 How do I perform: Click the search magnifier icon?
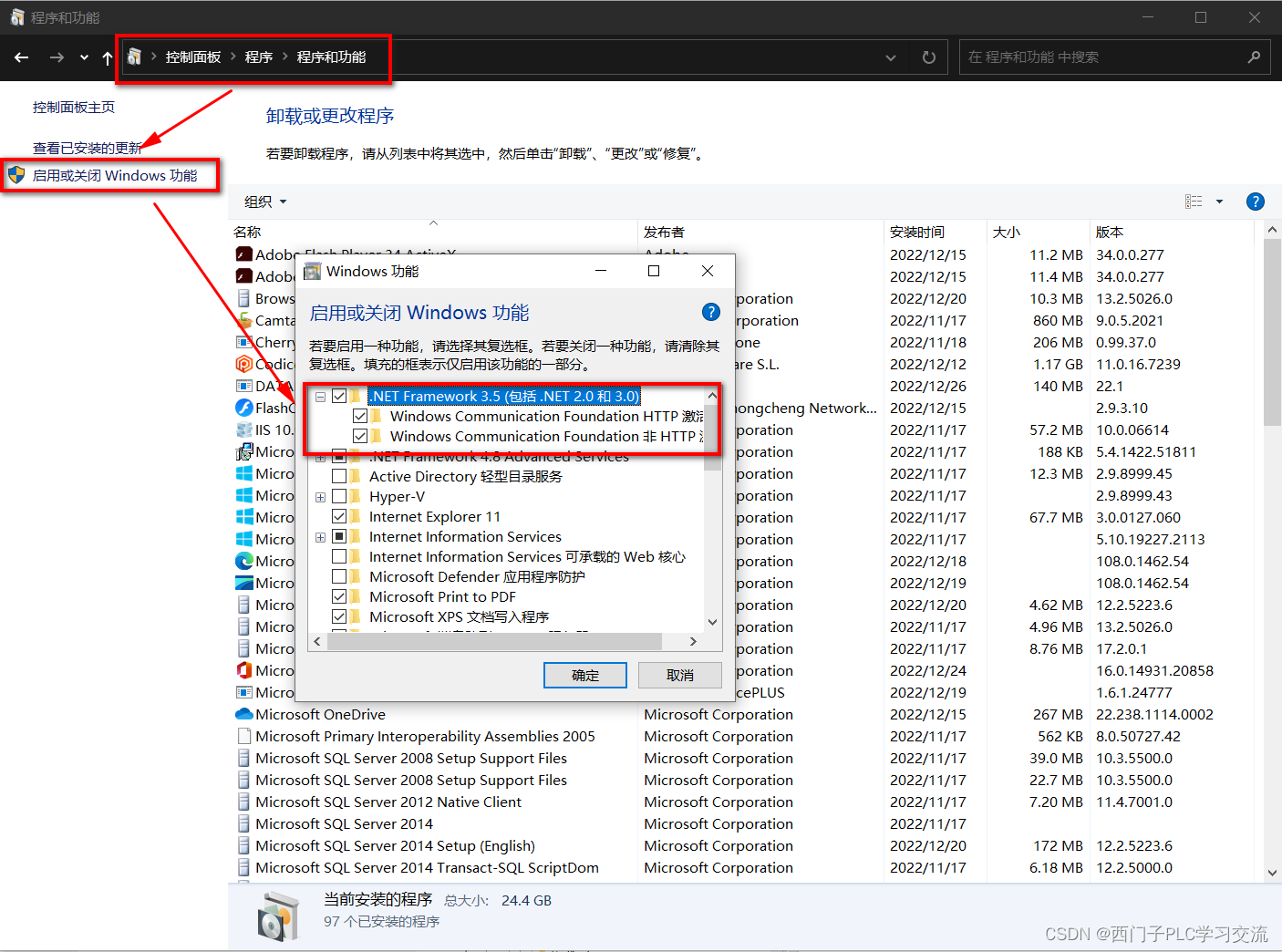pyautogui.click(x=1254, y=57)
